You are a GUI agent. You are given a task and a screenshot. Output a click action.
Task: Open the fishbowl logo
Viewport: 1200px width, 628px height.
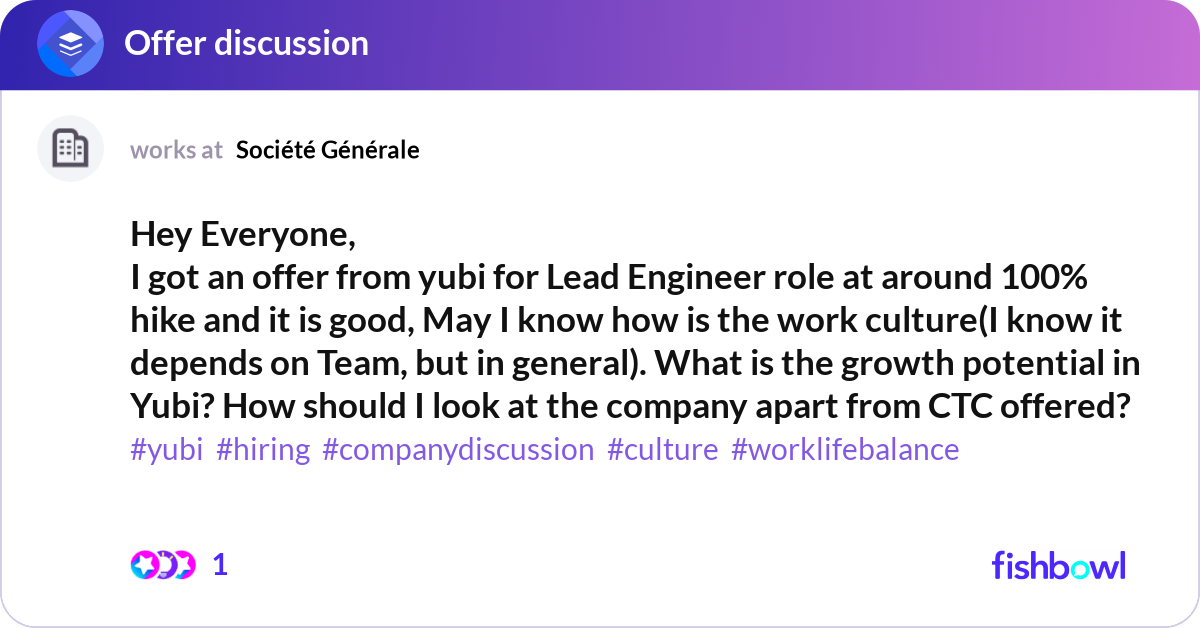1058,565
